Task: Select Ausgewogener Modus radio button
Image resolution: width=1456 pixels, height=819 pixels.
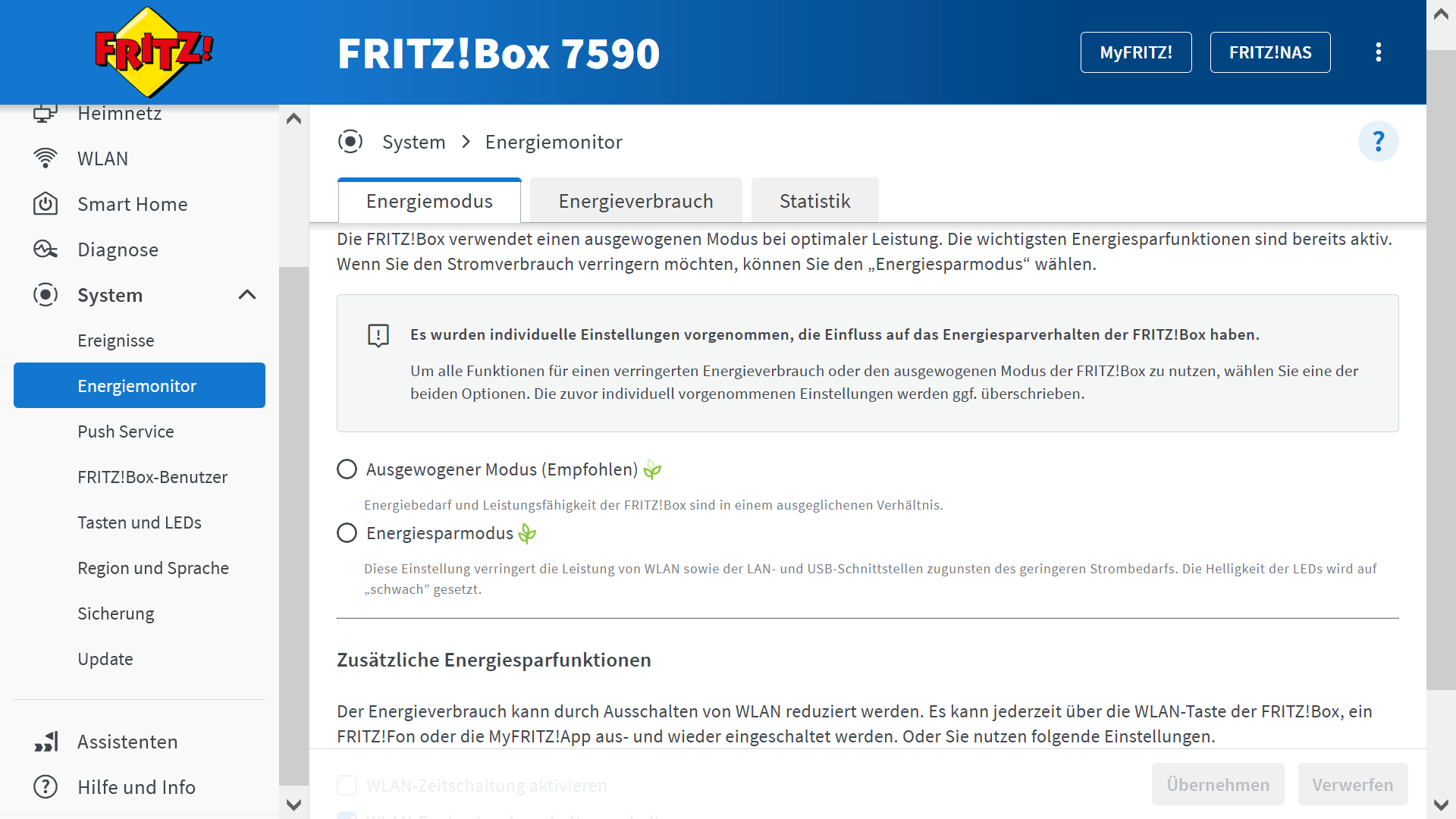Action: (x=347, y=469)
